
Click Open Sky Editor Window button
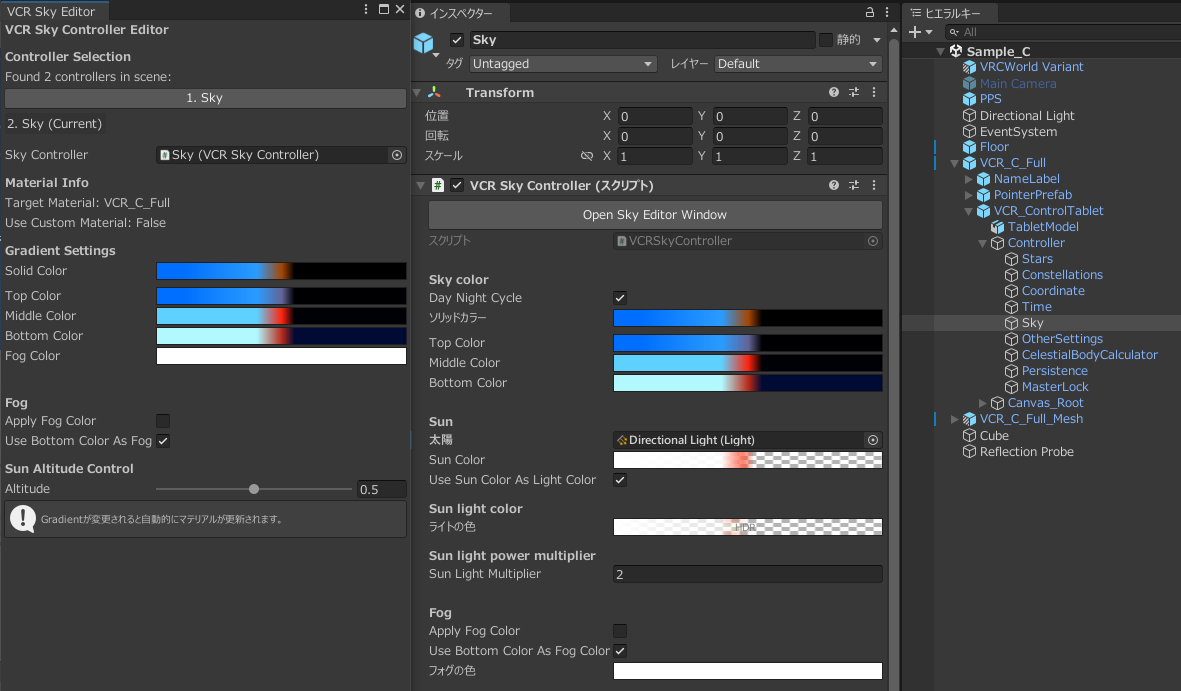655,215
